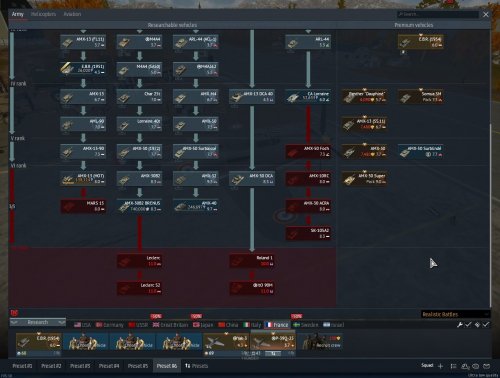This screenshot has height=378, width=500.
Task: Open the Research mode dropdown
Action: point(38,322)
